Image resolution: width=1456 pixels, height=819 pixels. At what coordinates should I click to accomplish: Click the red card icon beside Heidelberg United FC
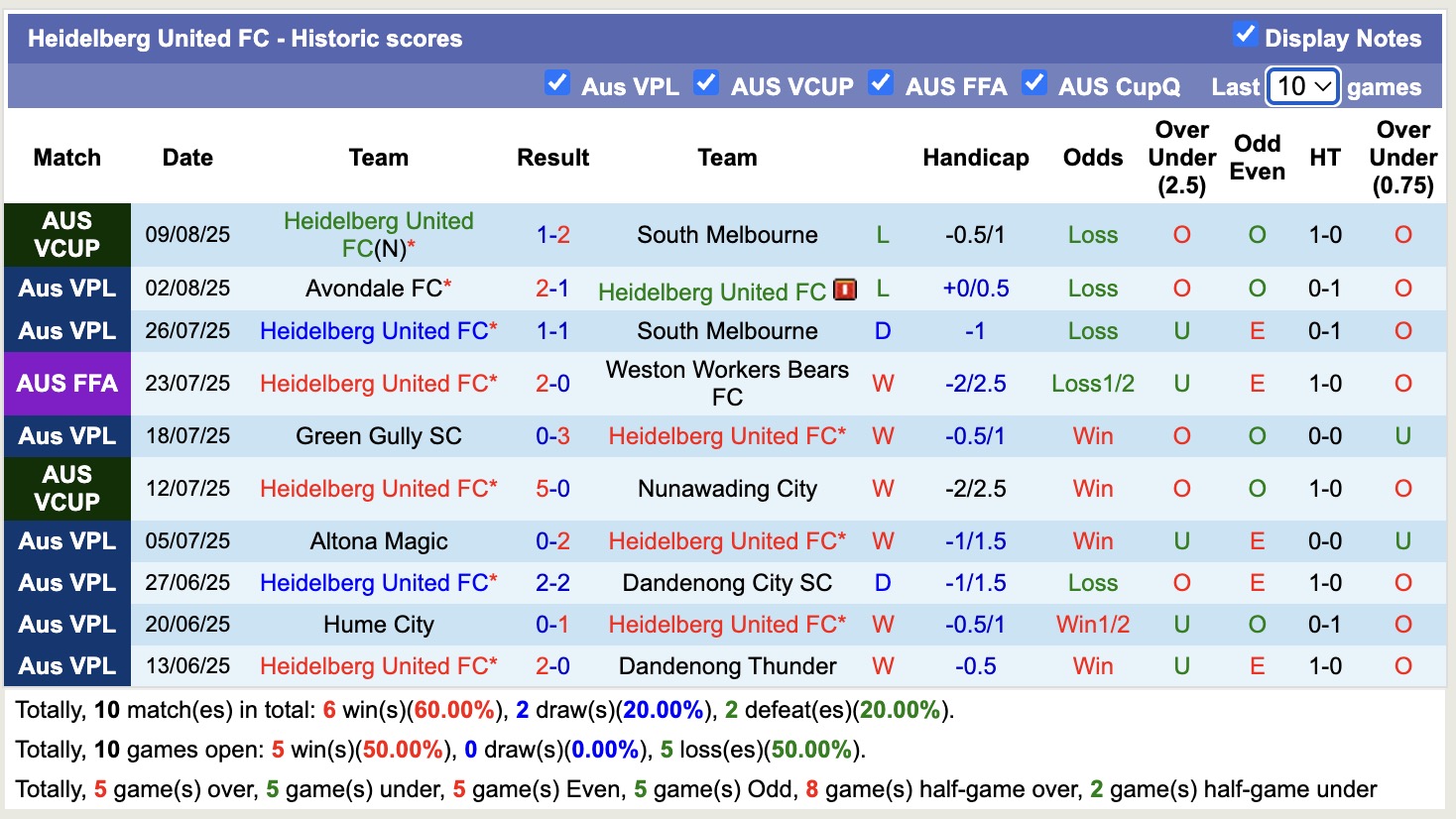(x=844, y=292)
